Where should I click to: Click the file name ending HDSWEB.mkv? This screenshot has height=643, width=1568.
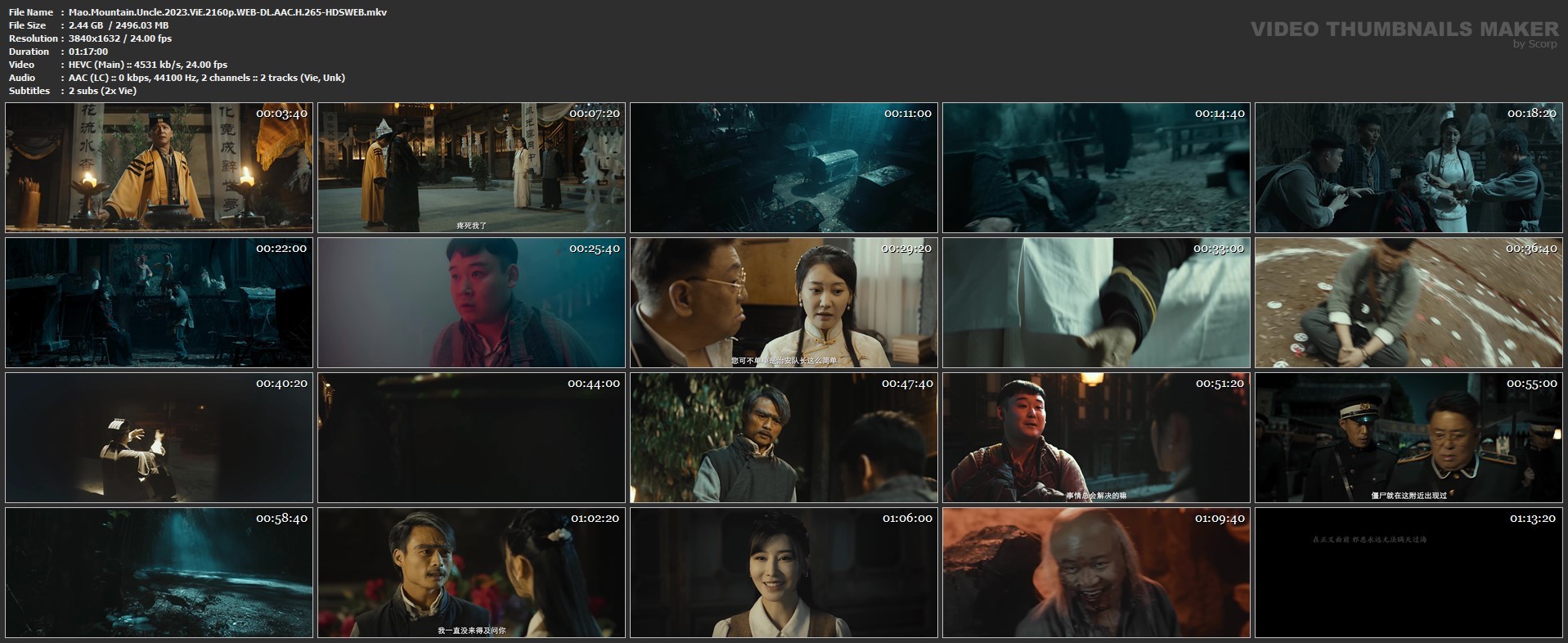pyautogui.click(x=228, y=12)
